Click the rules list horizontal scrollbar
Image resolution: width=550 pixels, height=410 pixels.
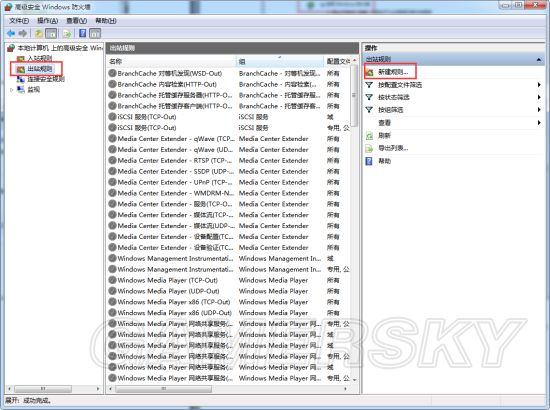click(x=228, y=389)
